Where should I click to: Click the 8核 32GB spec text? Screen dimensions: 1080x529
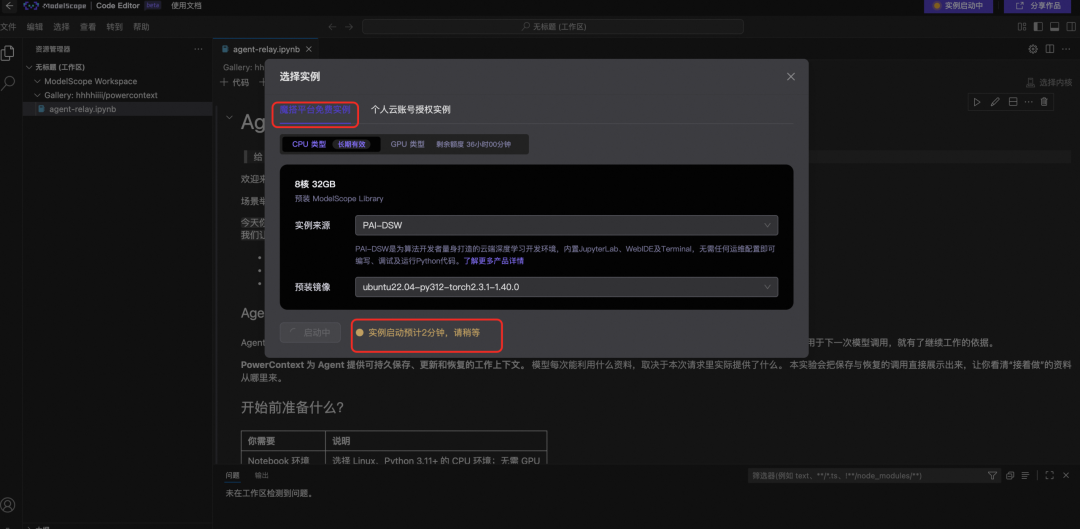pyautogui.click(x=315, y=185)
